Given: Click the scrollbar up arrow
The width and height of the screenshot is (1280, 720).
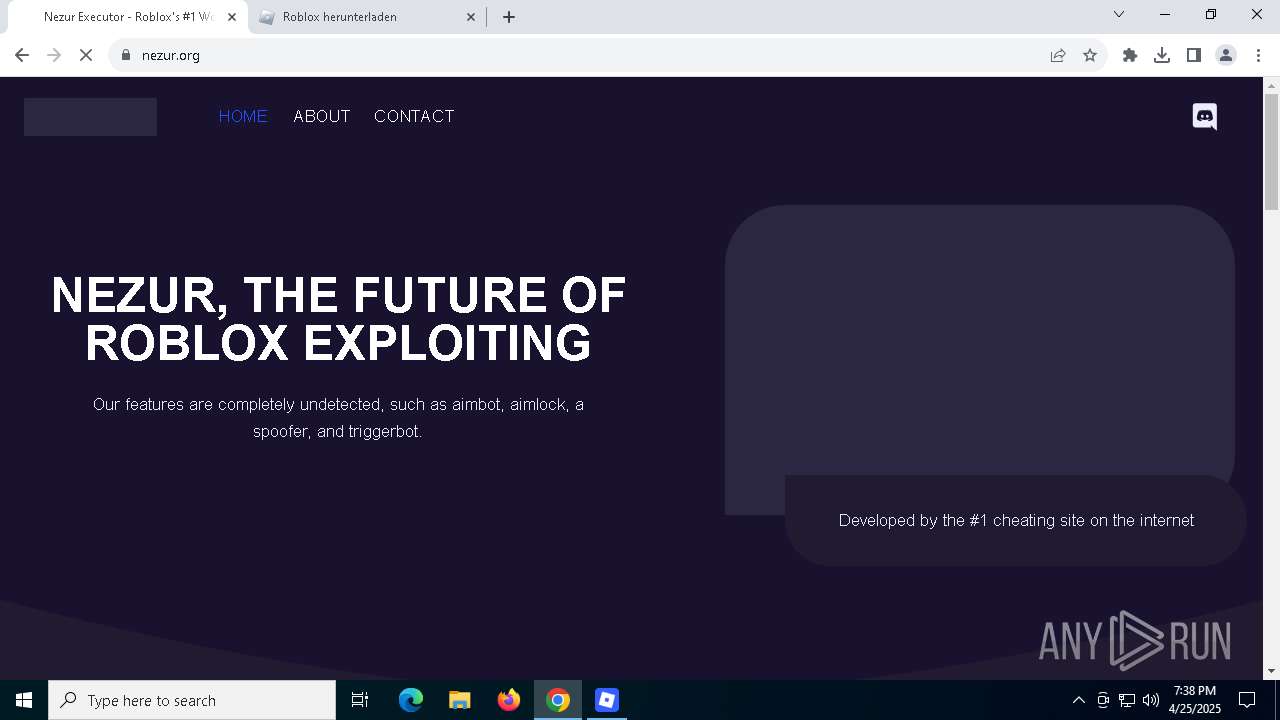Looking at the screenshot, I should pyautogui.click(x=1271, y=85).
